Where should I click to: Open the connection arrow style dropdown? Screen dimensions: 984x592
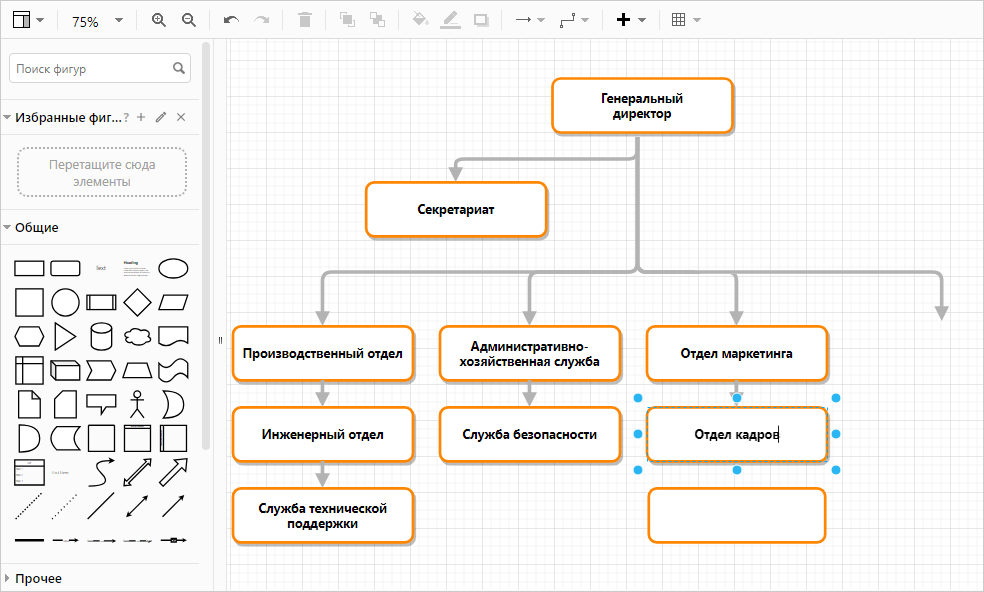click(x=530, y=20)
